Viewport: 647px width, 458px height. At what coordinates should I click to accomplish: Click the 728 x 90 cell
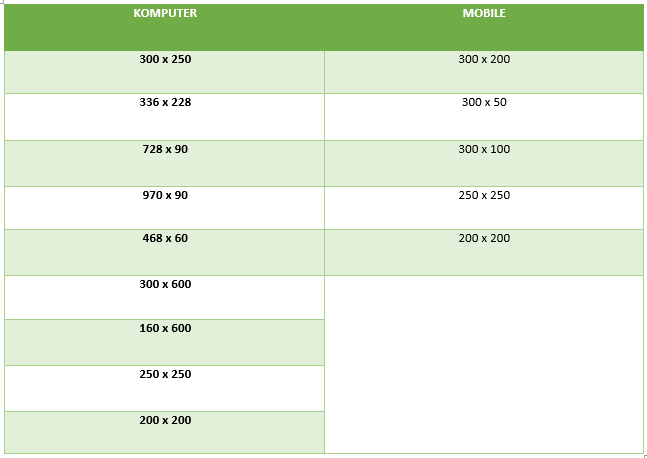(x=165, y=149)
